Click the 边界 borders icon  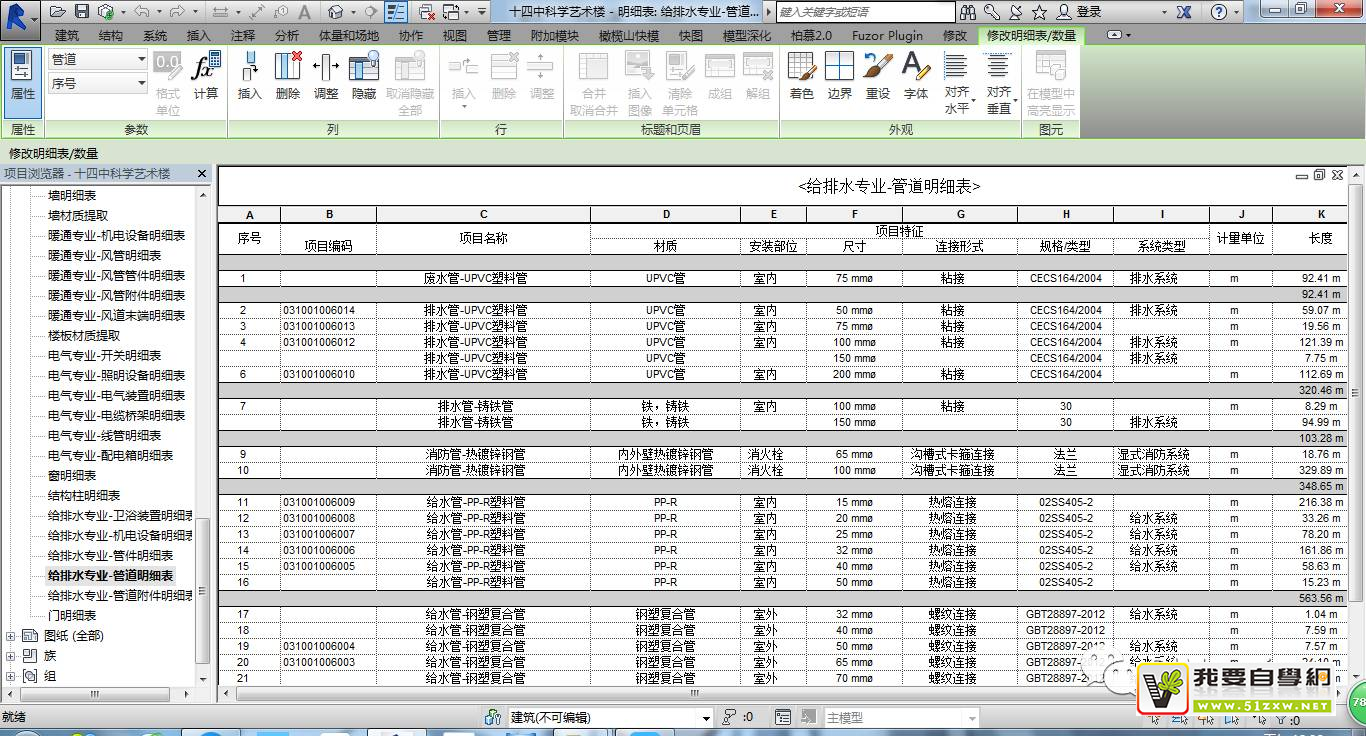point(839,76)
